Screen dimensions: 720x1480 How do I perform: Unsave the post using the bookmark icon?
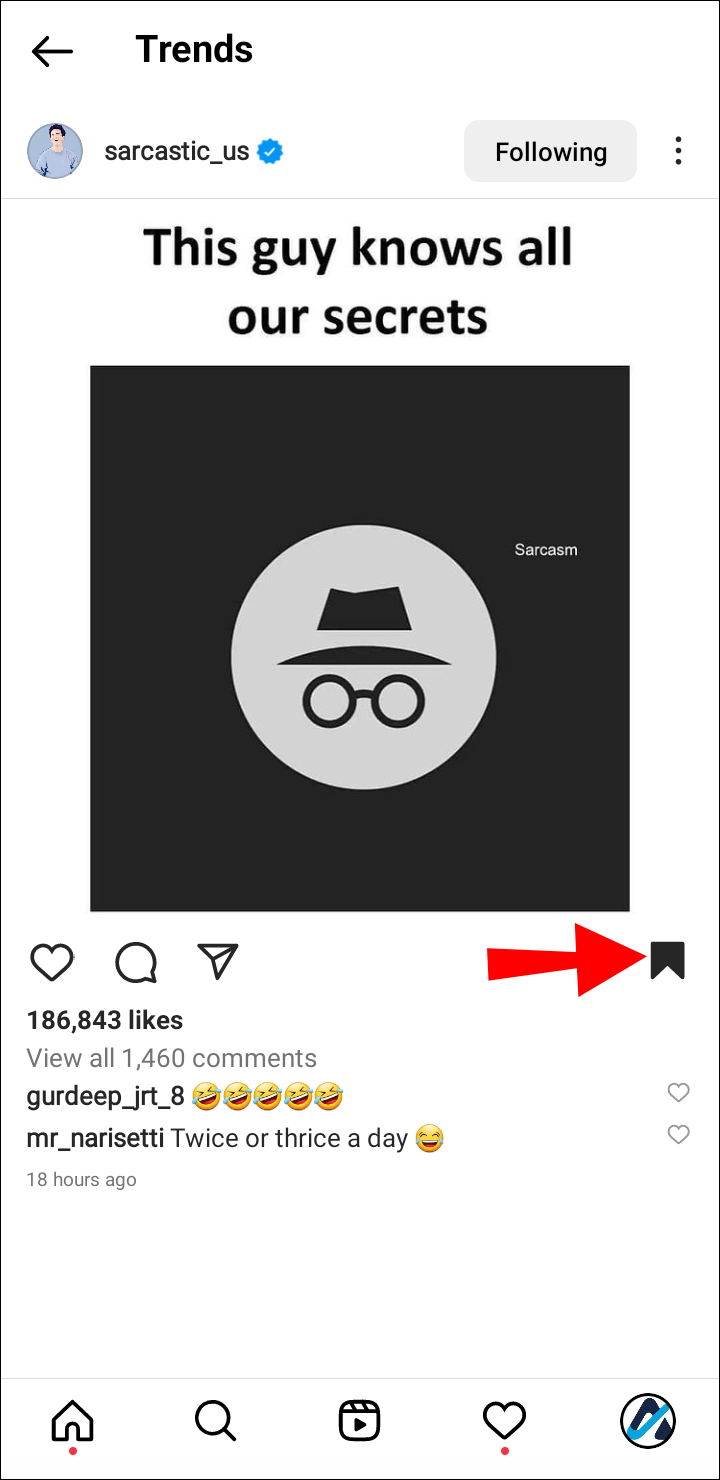667,960
